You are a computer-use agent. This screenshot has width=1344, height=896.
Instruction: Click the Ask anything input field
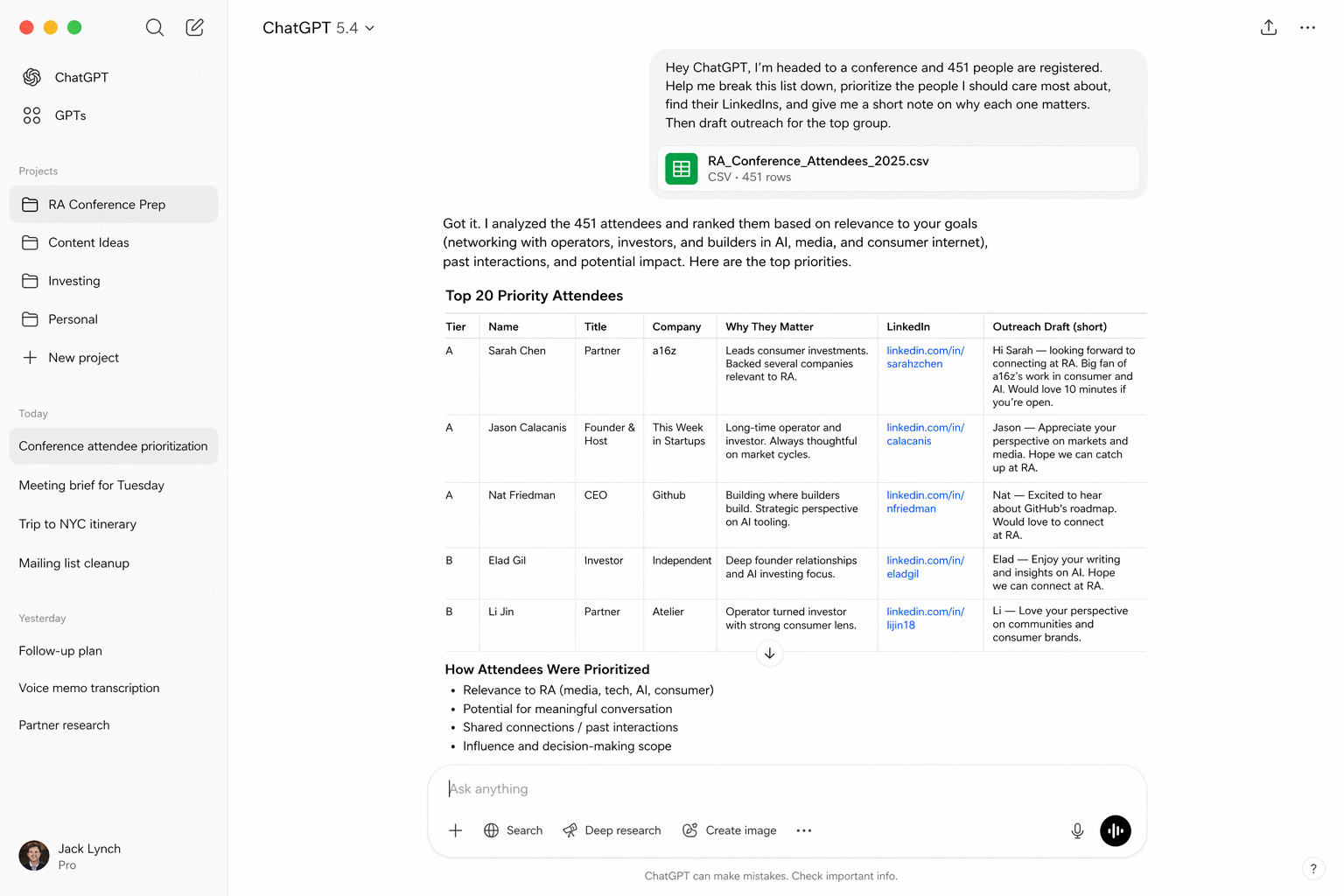pos(787,788)
